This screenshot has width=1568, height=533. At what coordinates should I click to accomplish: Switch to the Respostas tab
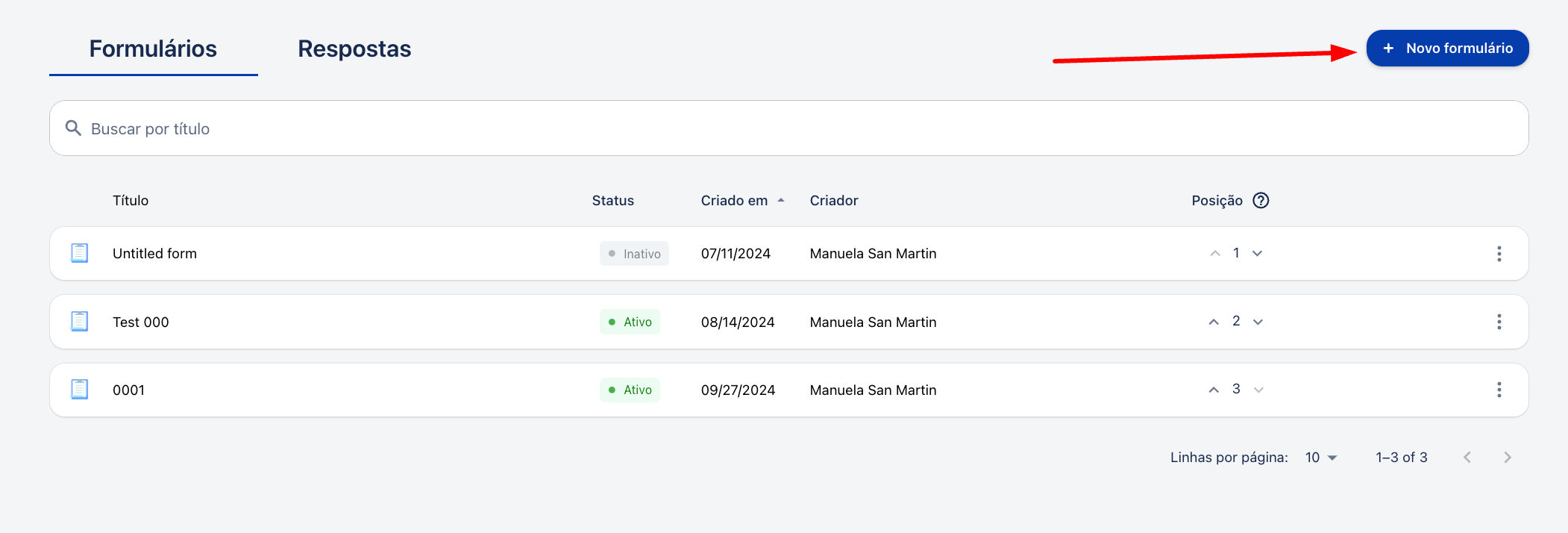pyautogui.click(x=354, y=49)
